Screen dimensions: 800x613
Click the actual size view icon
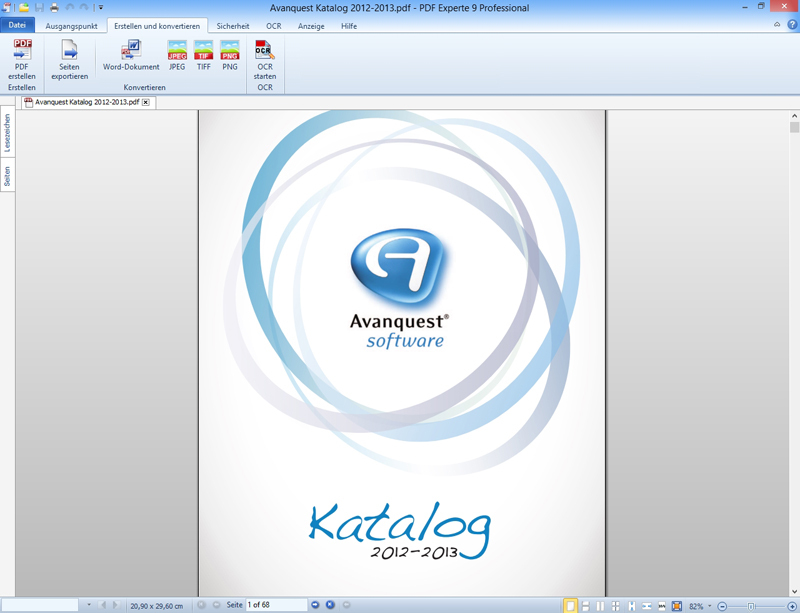662,606
